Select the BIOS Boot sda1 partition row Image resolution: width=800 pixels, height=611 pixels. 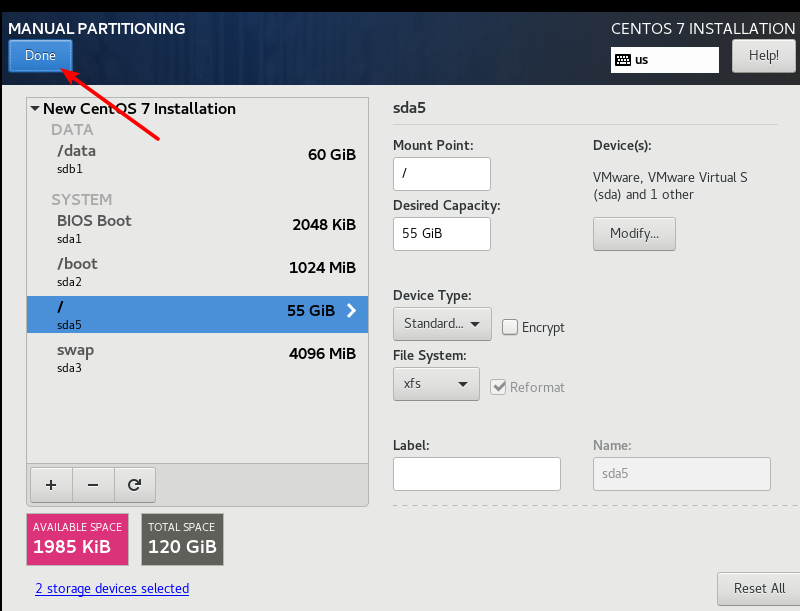pos(197,229)
